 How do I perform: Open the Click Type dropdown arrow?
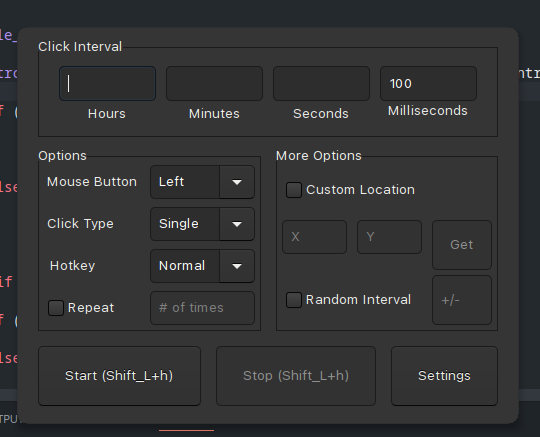click(x=237, y=224)
